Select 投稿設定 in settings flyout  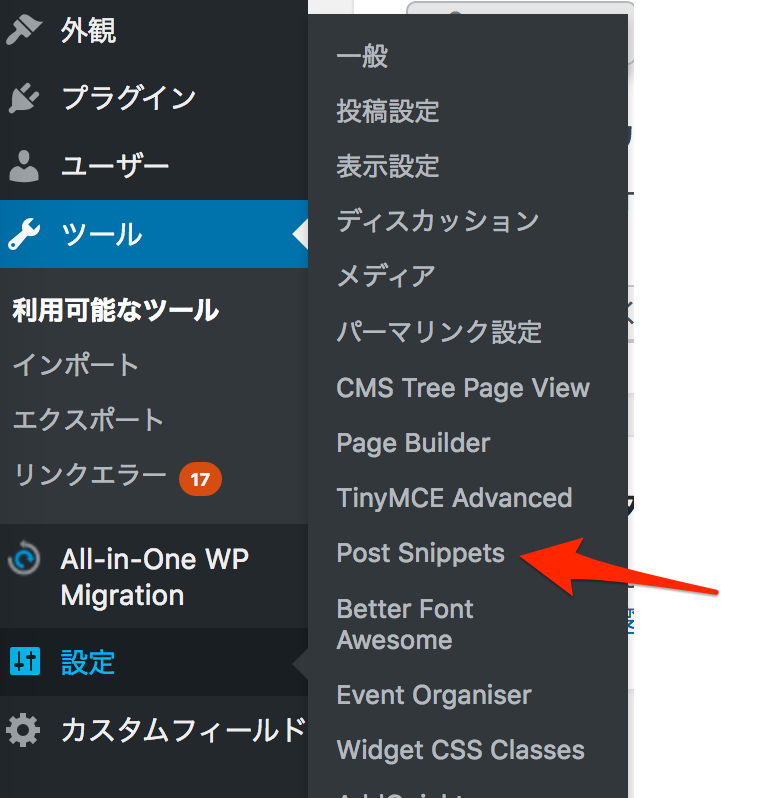(388, 111)
